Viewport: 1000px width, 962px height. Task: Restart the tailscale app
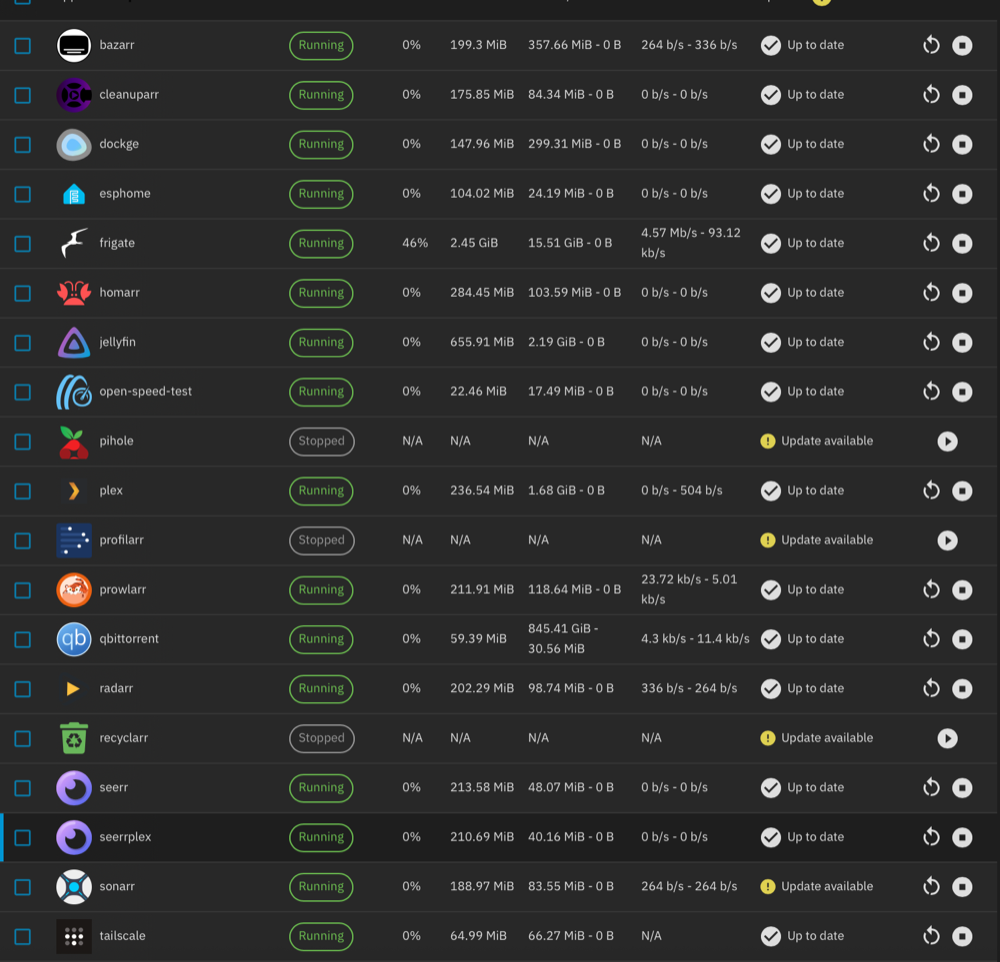tap(931, 936)
